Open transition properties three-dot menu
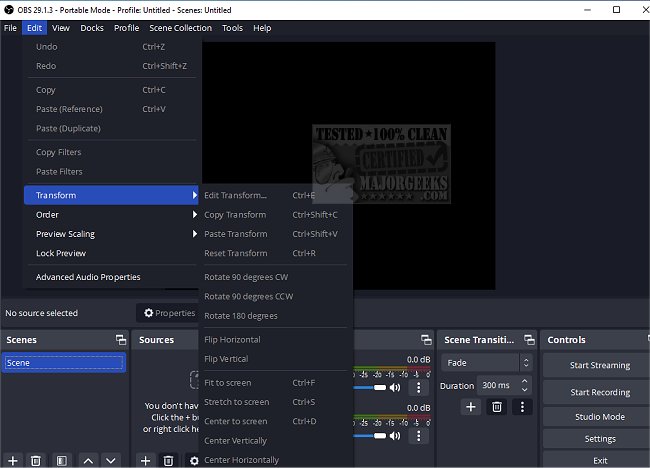 point(522,407)
